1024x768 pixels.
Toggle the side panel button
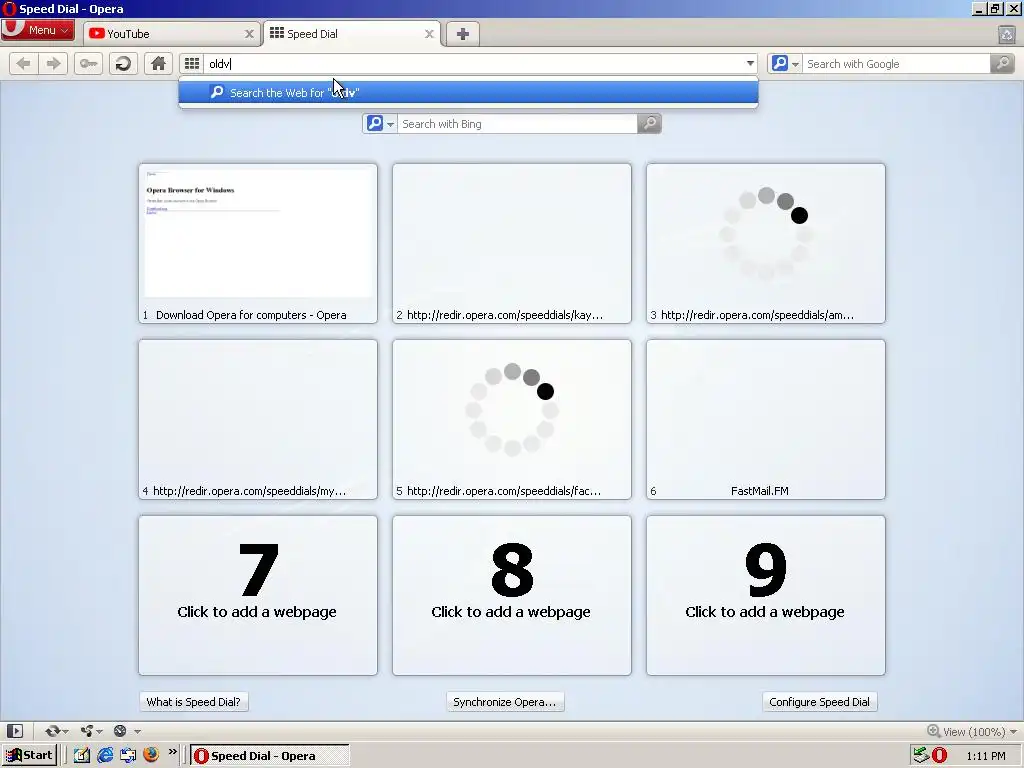click(x=15, y=731)
